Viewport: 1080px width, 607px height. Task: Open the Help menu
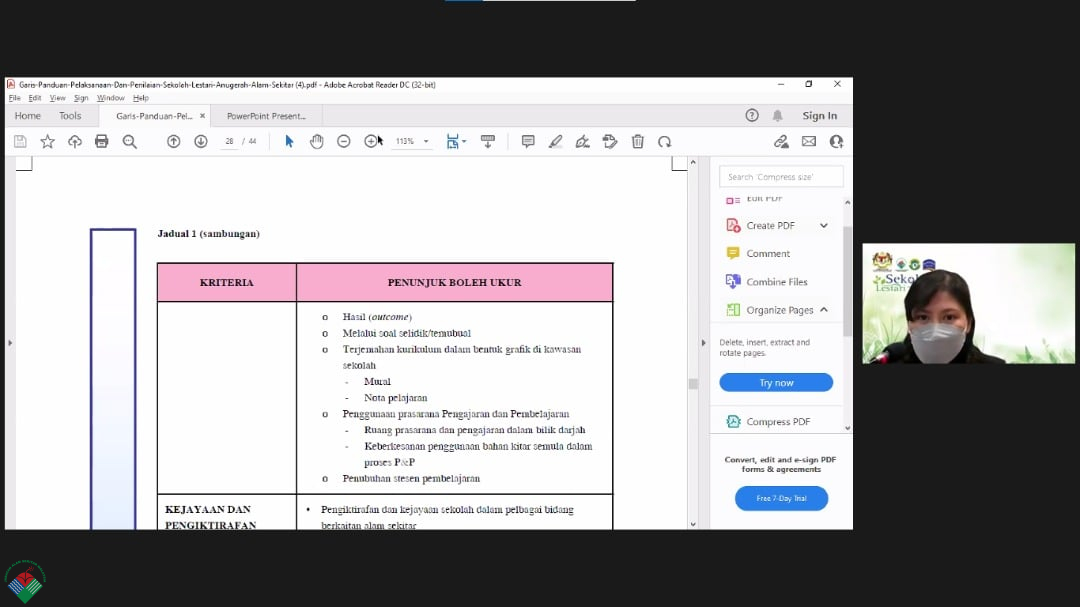[x=141, y=98]
